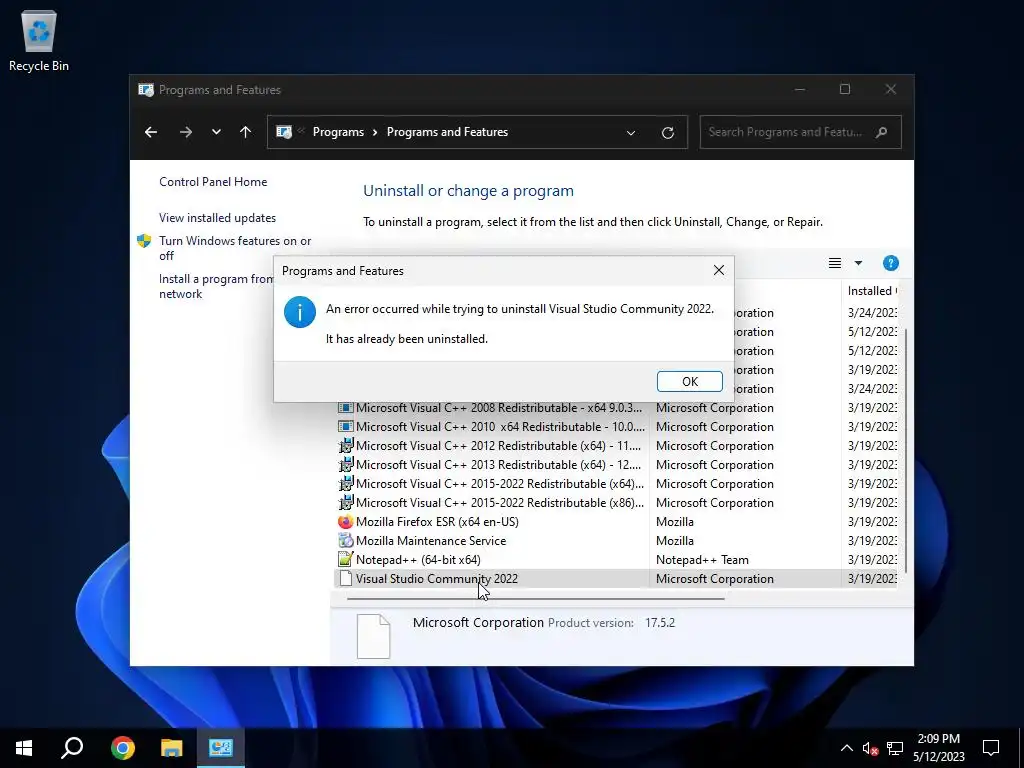The image size is (1024, 768).
Task: Click the change view list icon
Action: (835, 263)
